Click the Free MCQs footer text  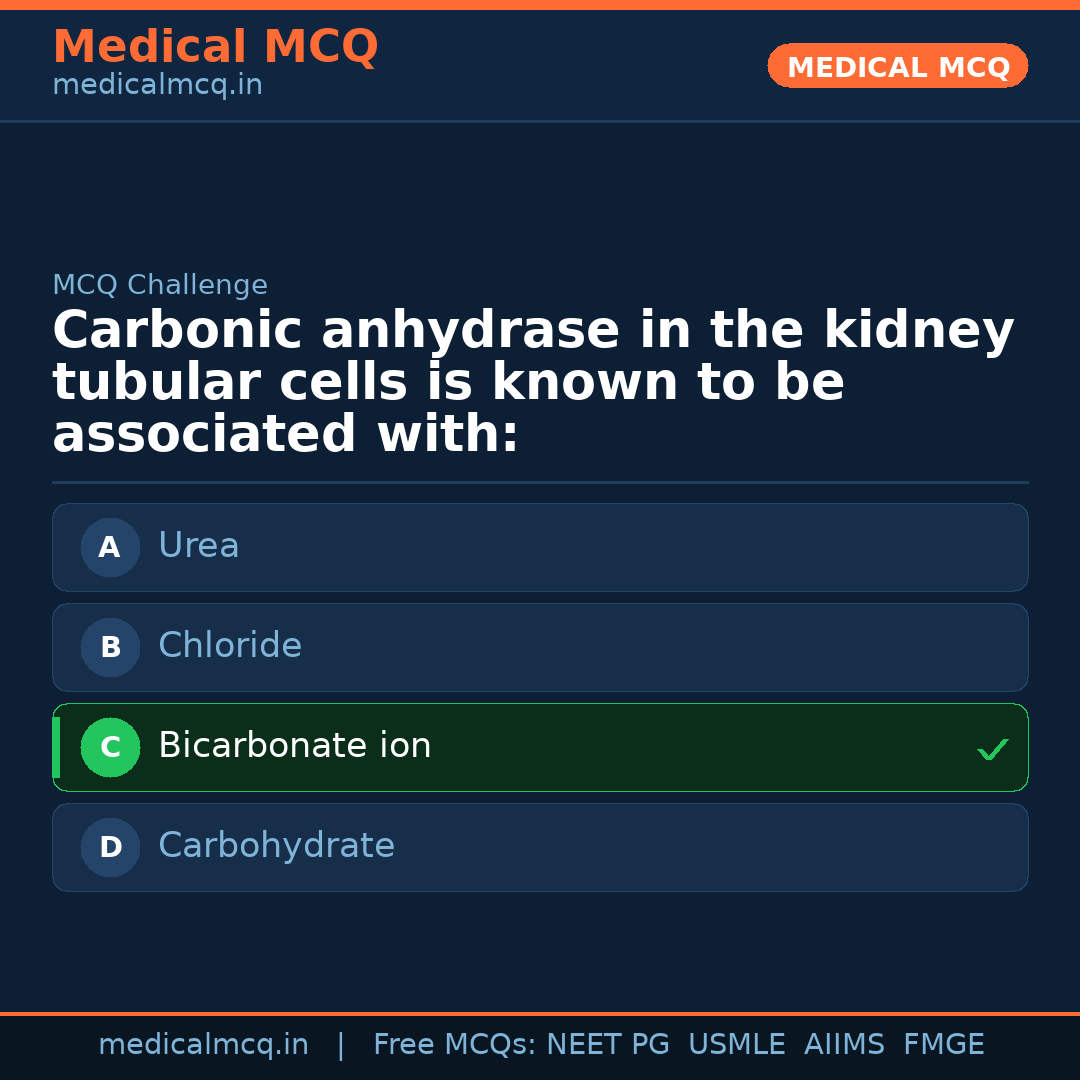coord(455,1045)
